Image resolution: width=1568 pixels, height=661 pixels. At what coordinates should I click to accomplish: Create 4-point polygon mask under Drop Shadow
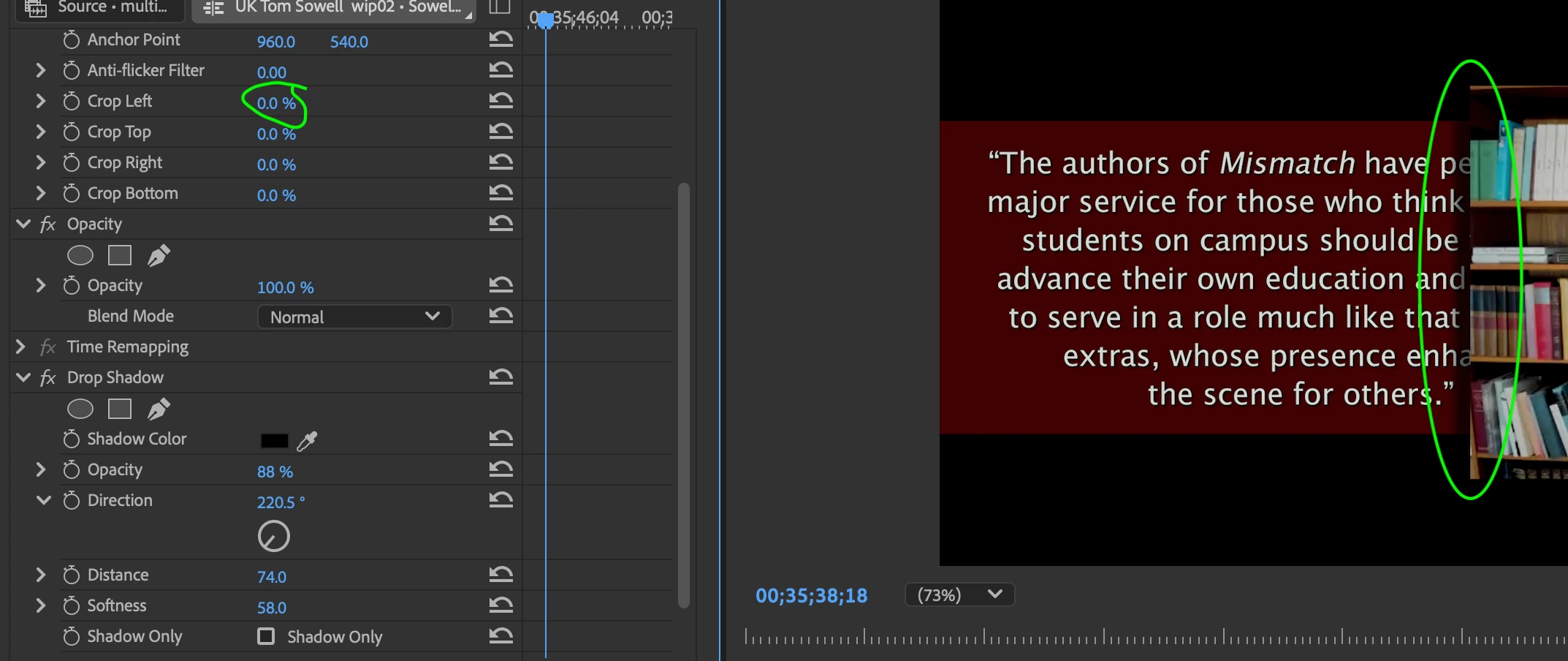120,409
